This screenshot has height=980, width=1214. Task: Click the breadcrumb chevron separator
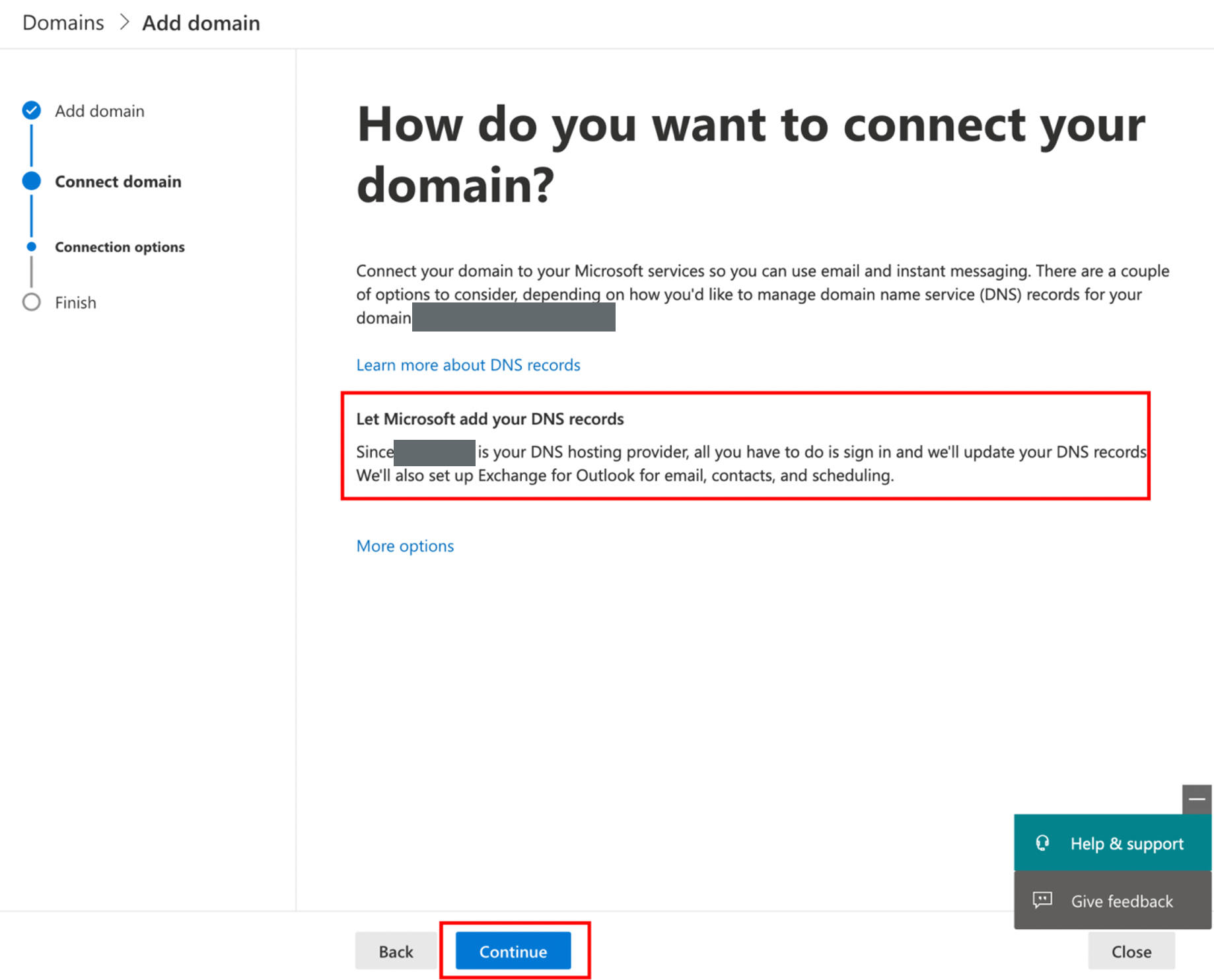[124, 23]
